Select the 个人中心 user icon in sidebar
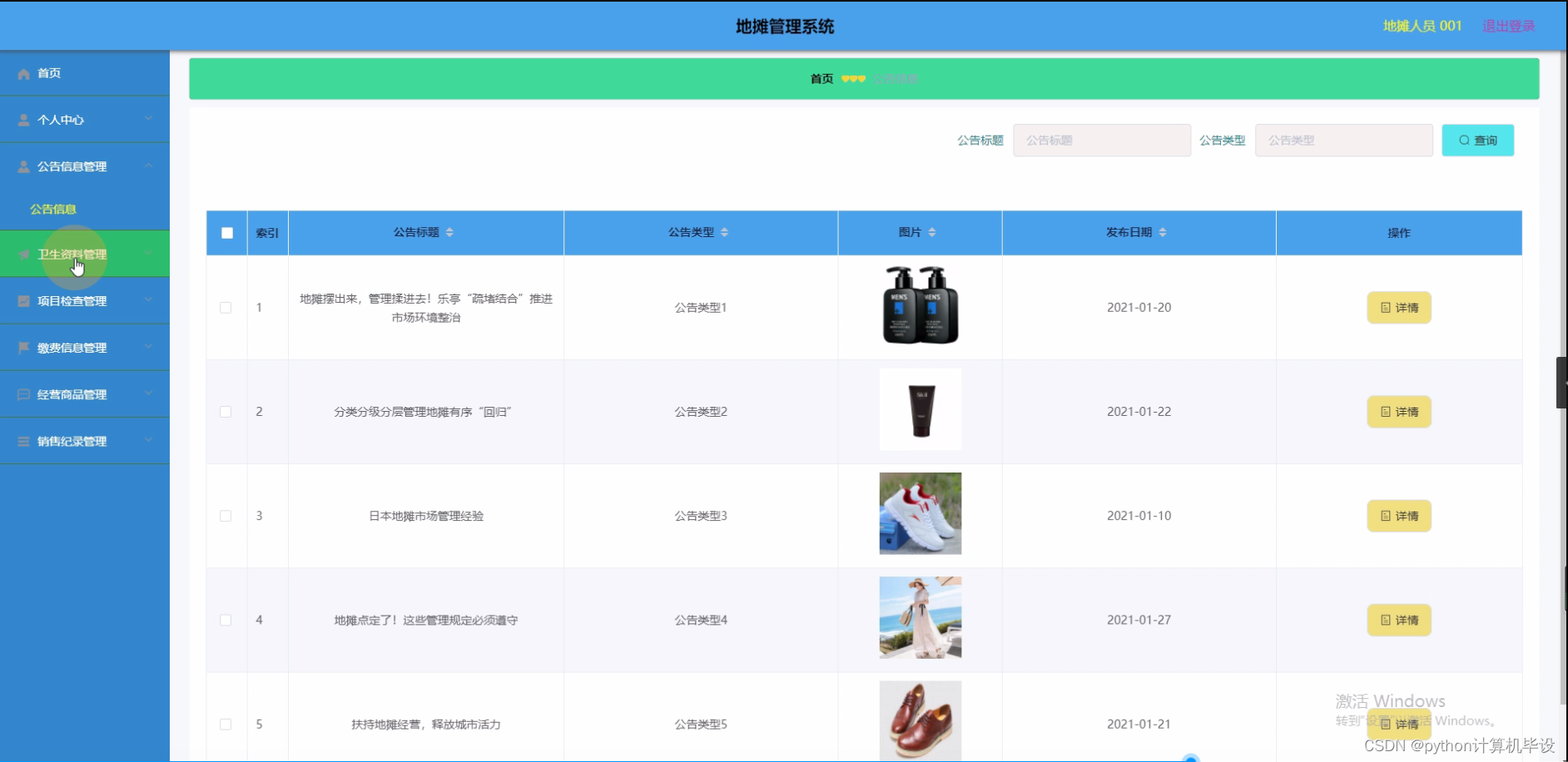 click(23, 120)
